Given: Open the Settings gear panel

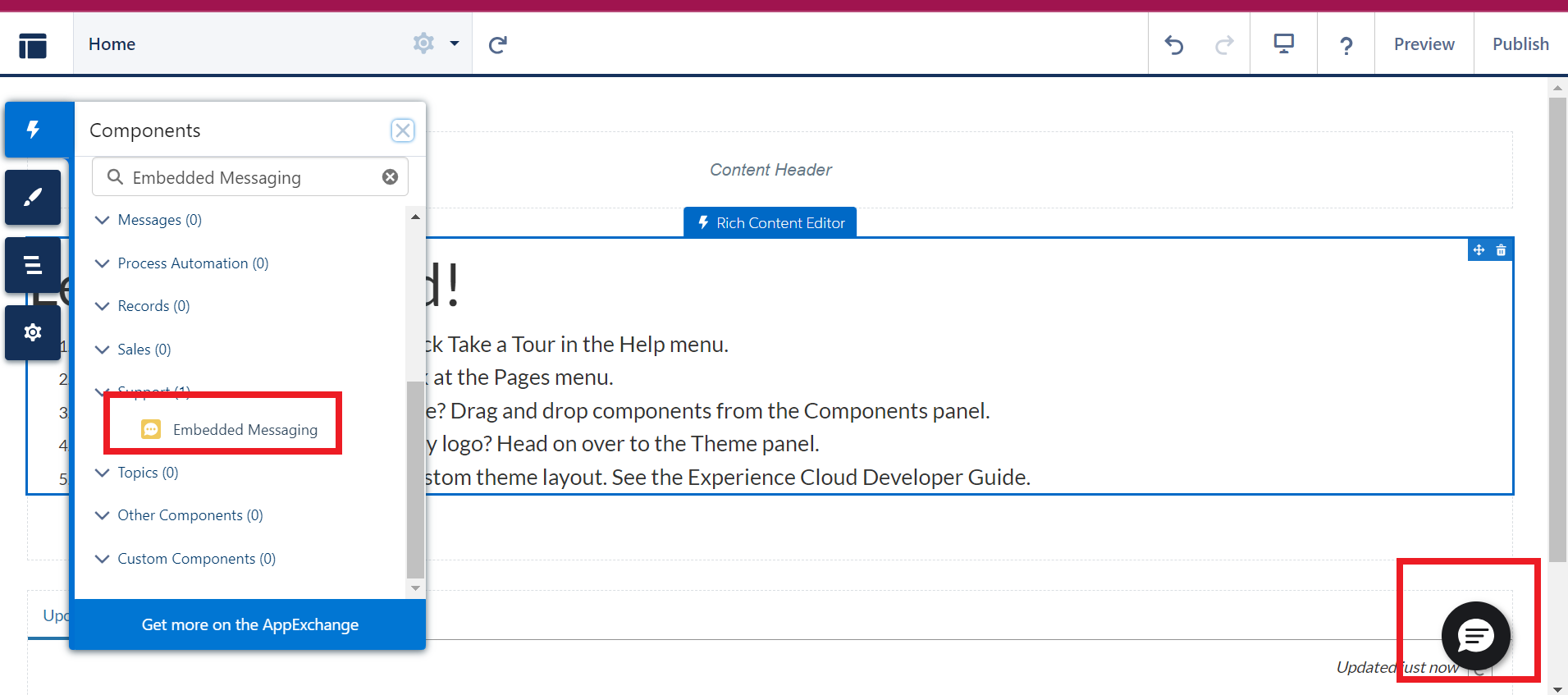Looking at the screenshot, I should [x=33, y=332].
